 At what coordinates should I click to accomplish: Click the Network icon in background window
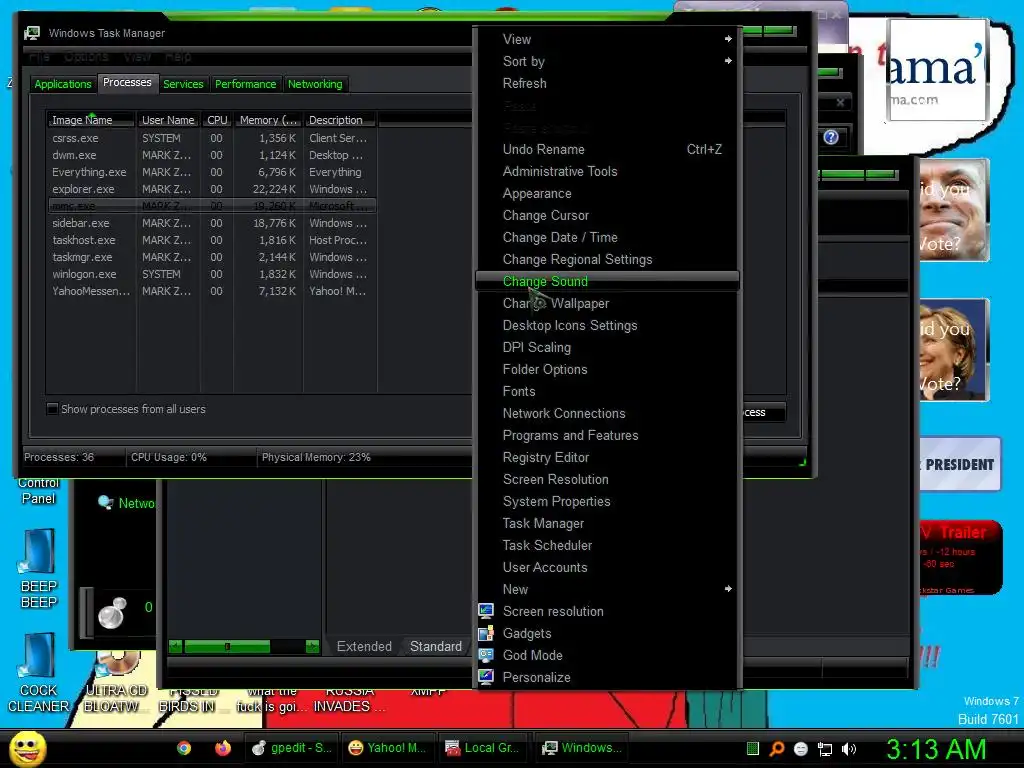point(106,503)
